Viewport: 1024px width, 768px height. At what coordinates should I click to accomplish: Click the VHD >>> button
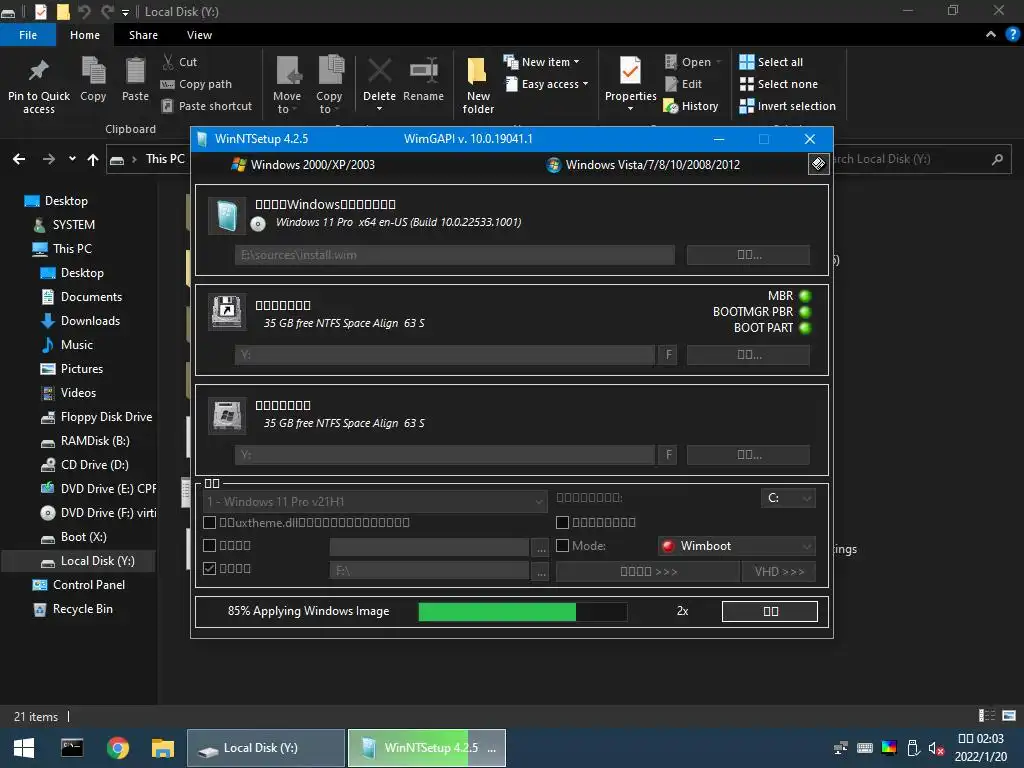[x=779, y=571]
